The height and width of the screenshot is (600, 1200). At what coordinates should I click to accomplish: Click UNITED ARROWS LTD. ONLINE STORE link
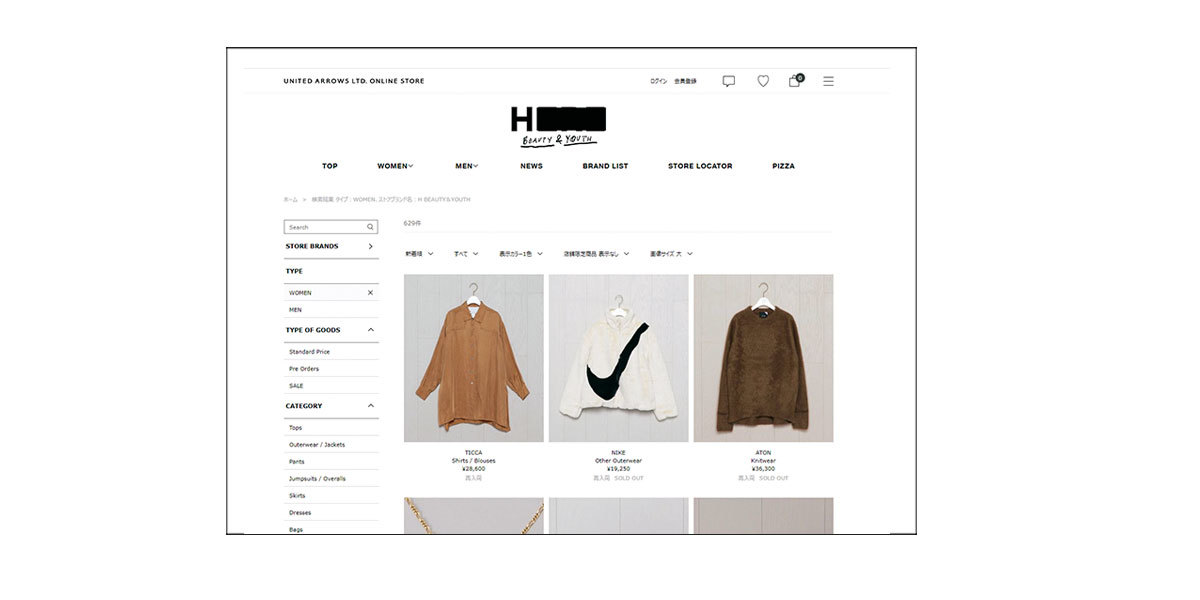[354, 81]
